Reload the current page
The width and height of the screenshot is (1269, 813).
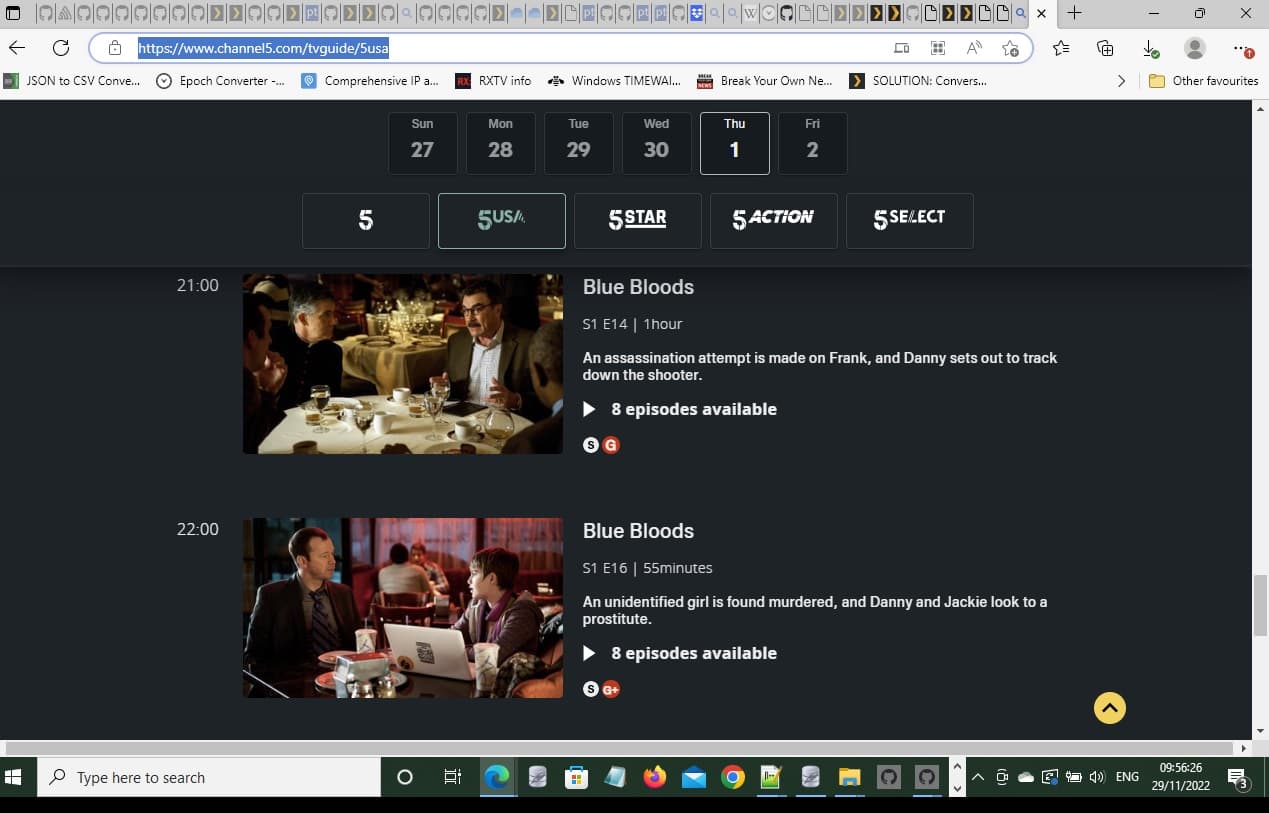coord(61,48)
